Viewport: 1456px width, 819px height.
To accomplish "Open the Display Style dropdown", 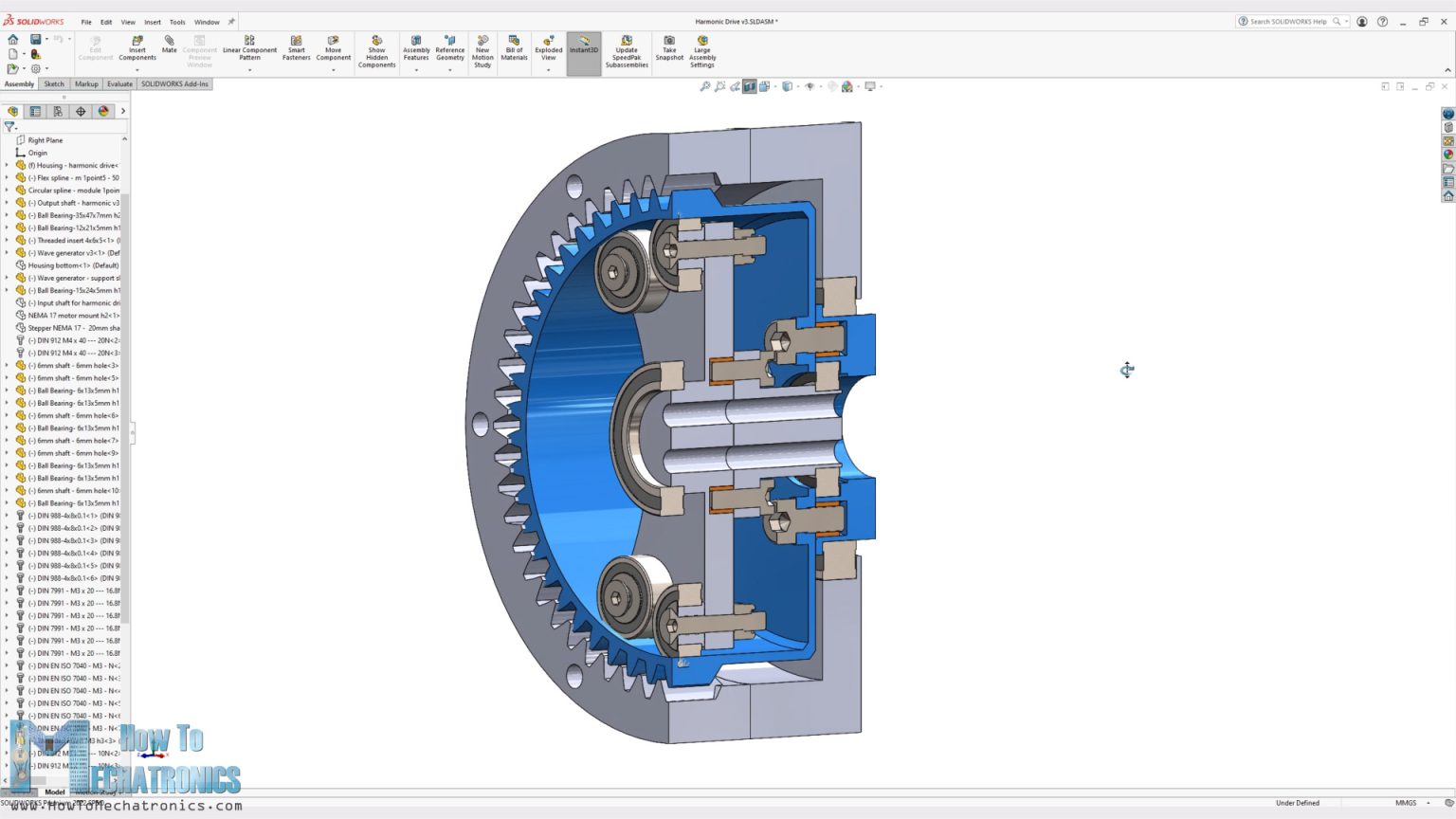I will coord(788,86).
